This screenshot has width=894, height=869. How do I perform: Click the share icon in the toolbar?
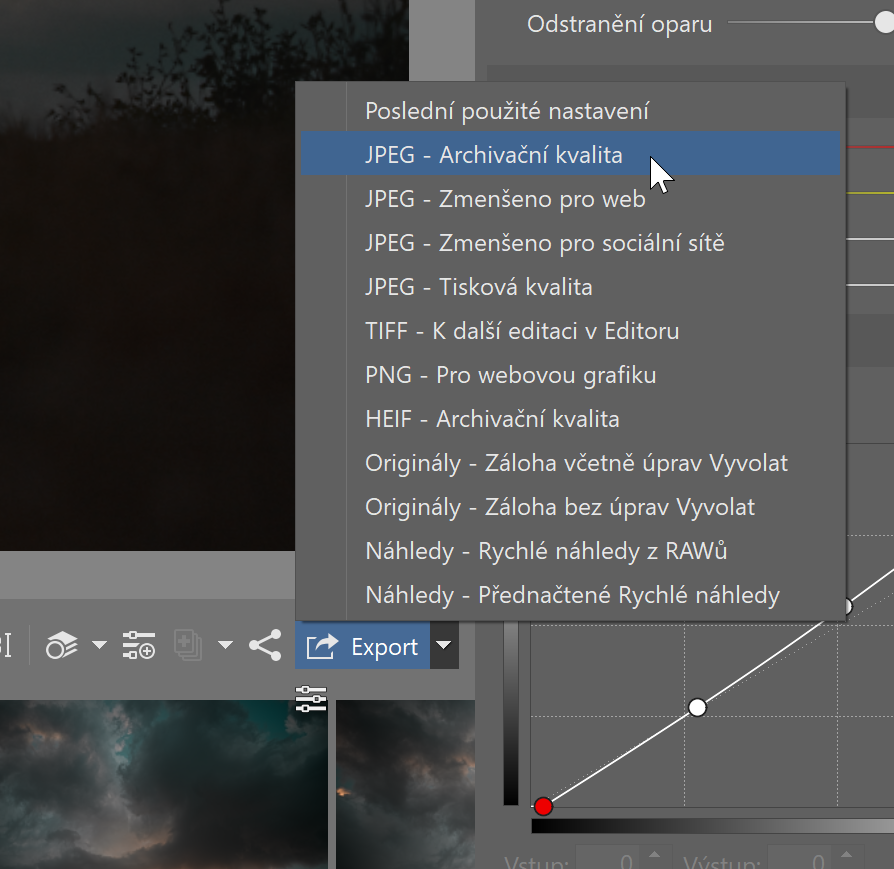265,646
